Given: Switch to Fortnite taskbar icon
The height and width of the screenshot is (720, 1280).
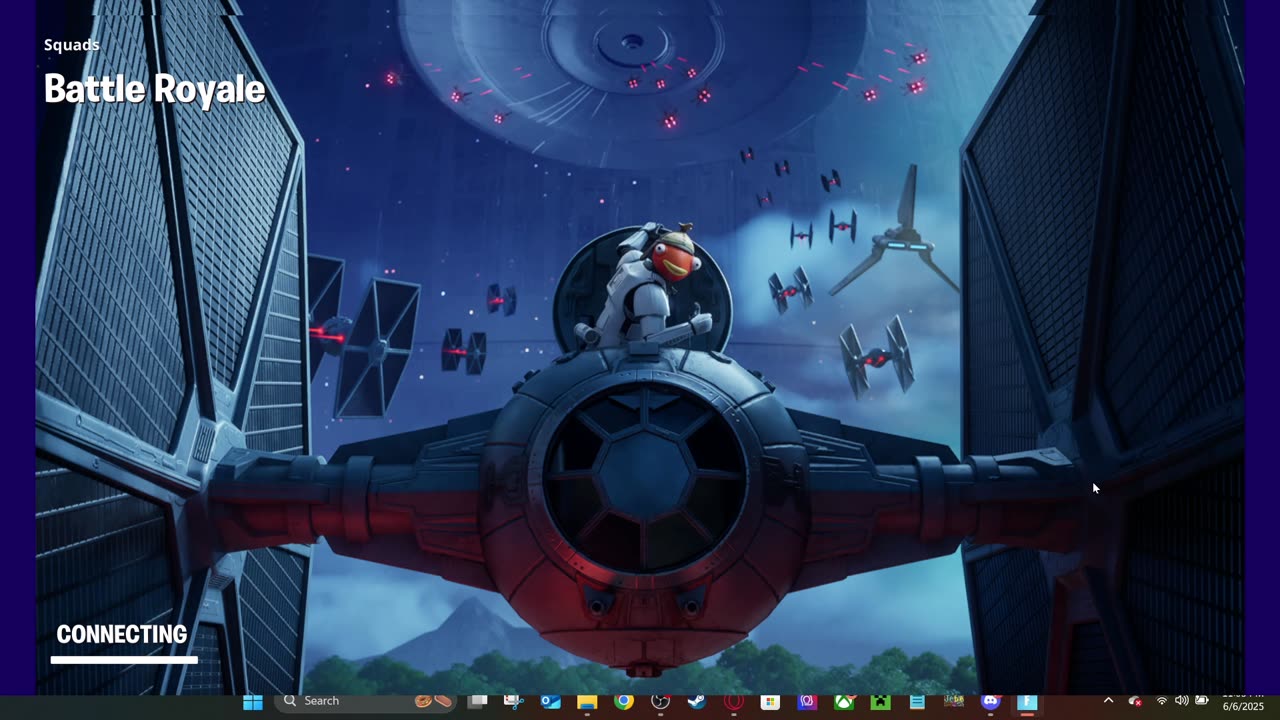Looking at the screenshot, I should [x=1027, y=702].
